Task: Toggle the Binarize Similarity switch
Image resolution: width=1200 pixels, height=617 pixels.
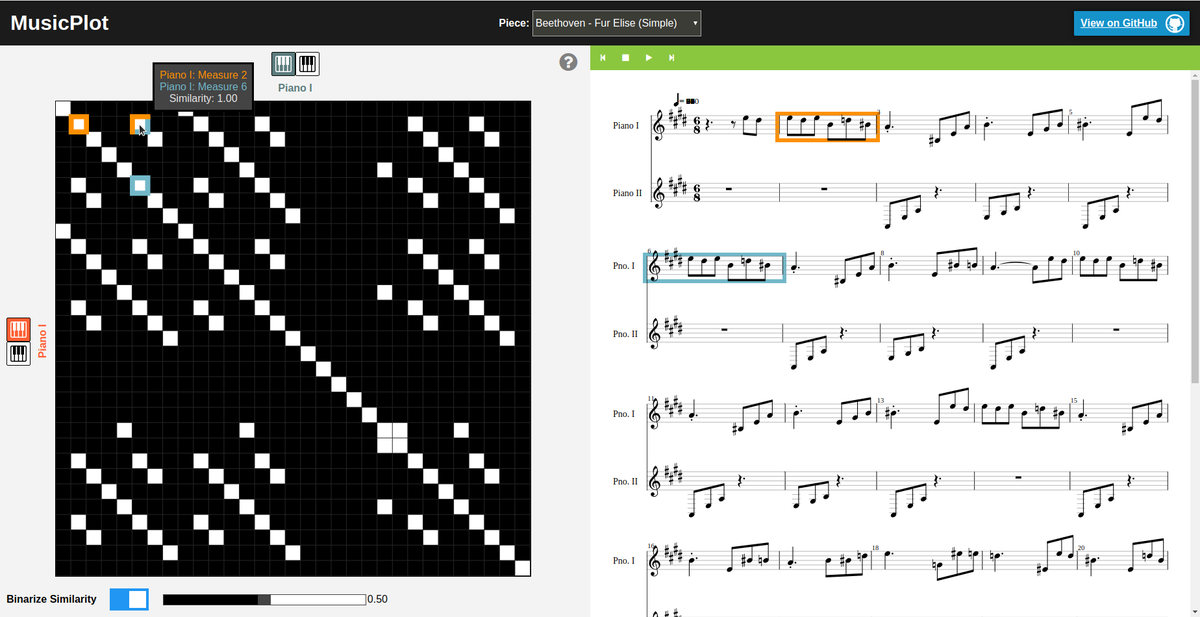Action: click(x=129, y=599)
